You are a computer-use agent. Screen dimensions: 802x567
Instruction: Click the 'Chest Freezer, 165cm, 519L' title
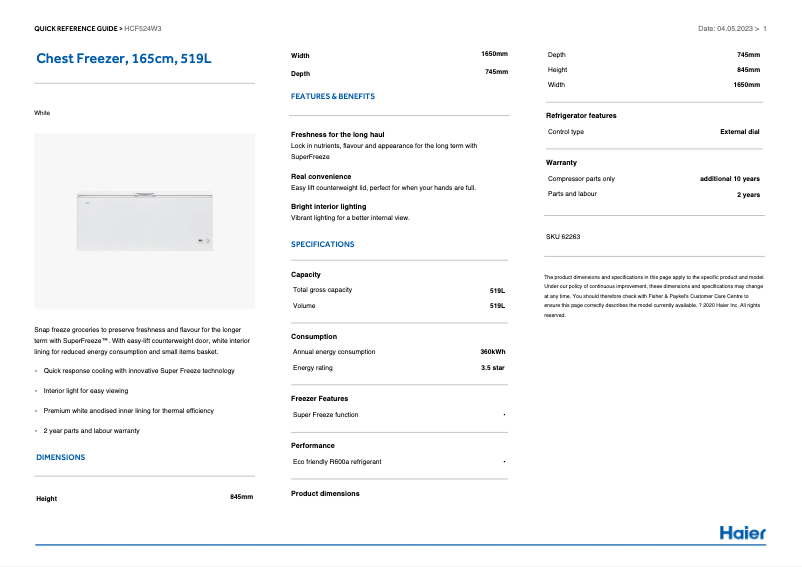coord(124,59)
